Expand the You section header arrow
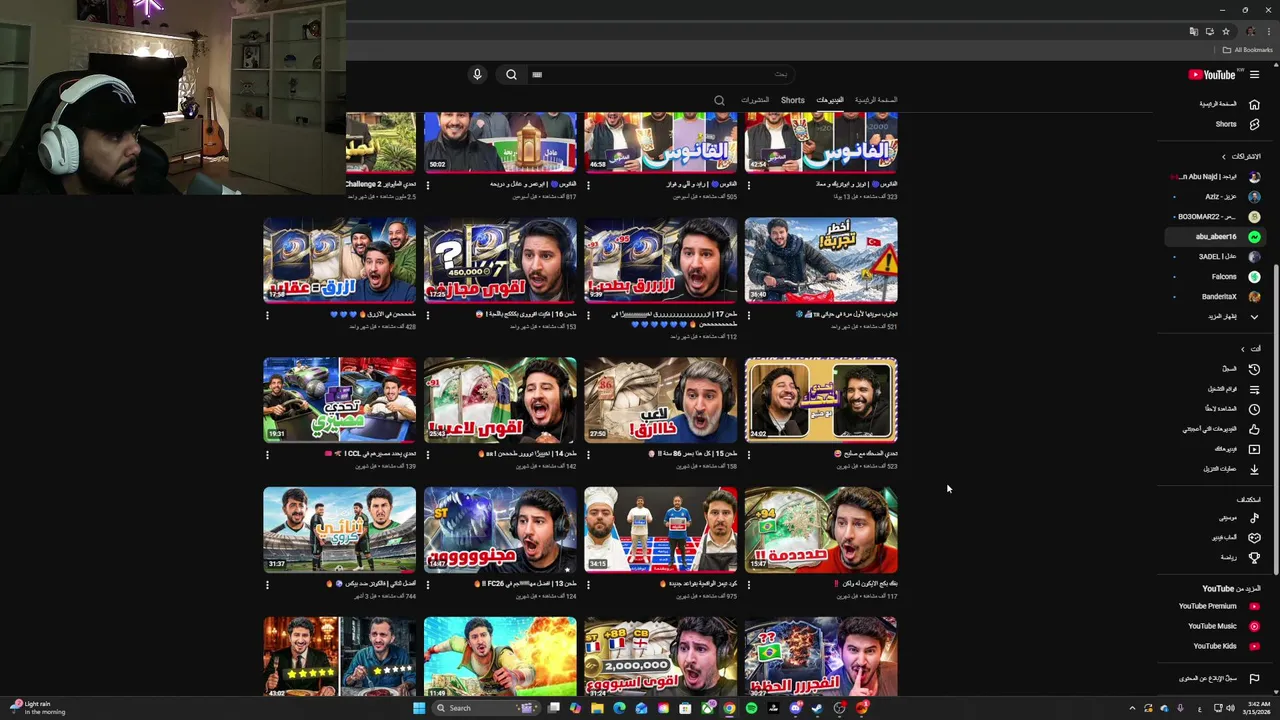The width and height of the screenshot is (1280, 720). [x=1243, y=349]
